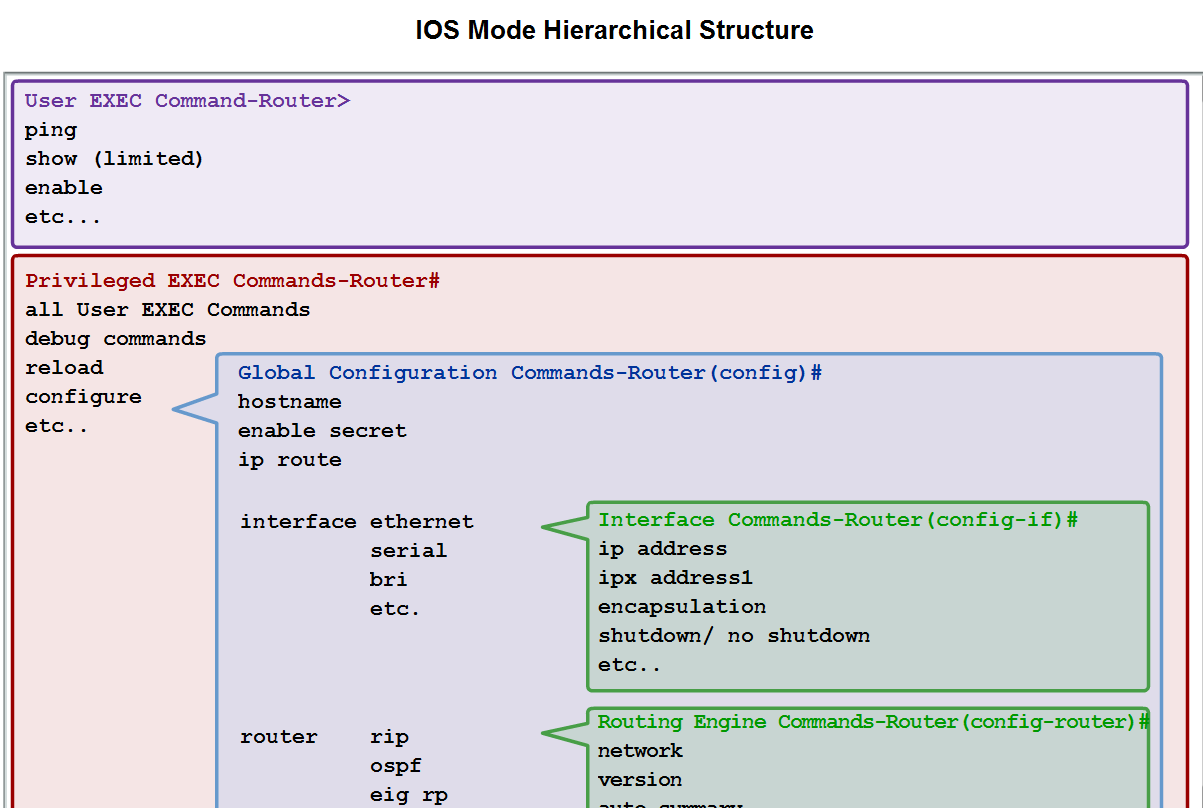The width and height of the screenshot is (1203, 808).
Task: Click the "enable secret" entry
Action: (321, 430)
